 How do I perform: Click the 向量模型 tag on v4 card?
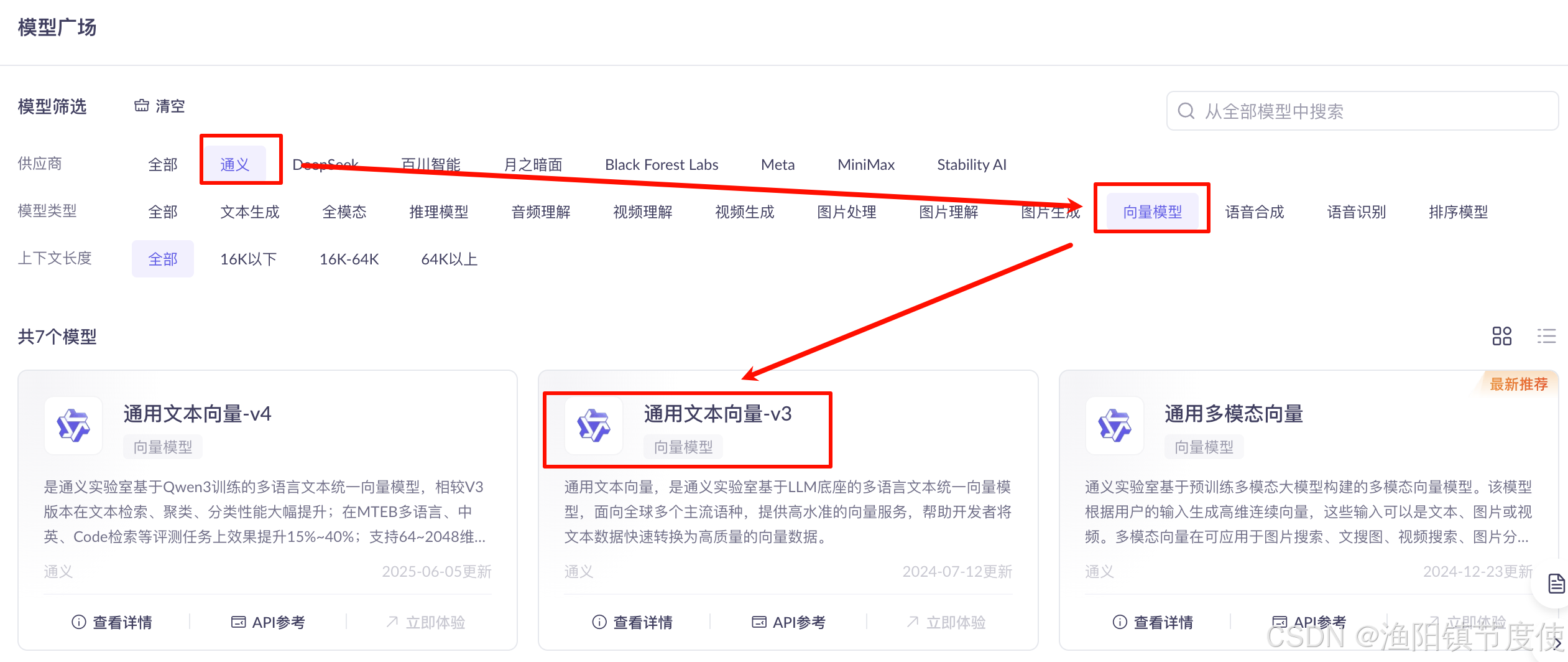point(163,447)
